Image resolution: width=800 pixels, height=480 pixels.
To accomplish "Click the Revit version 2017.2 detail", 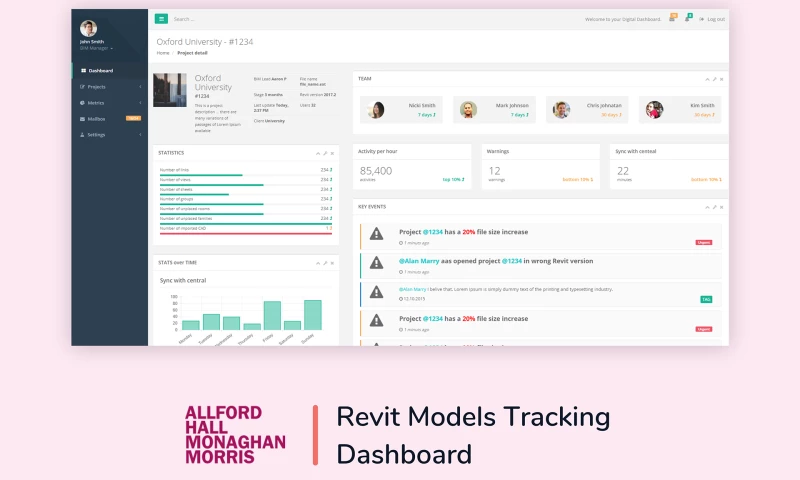I will coord(318,95).
